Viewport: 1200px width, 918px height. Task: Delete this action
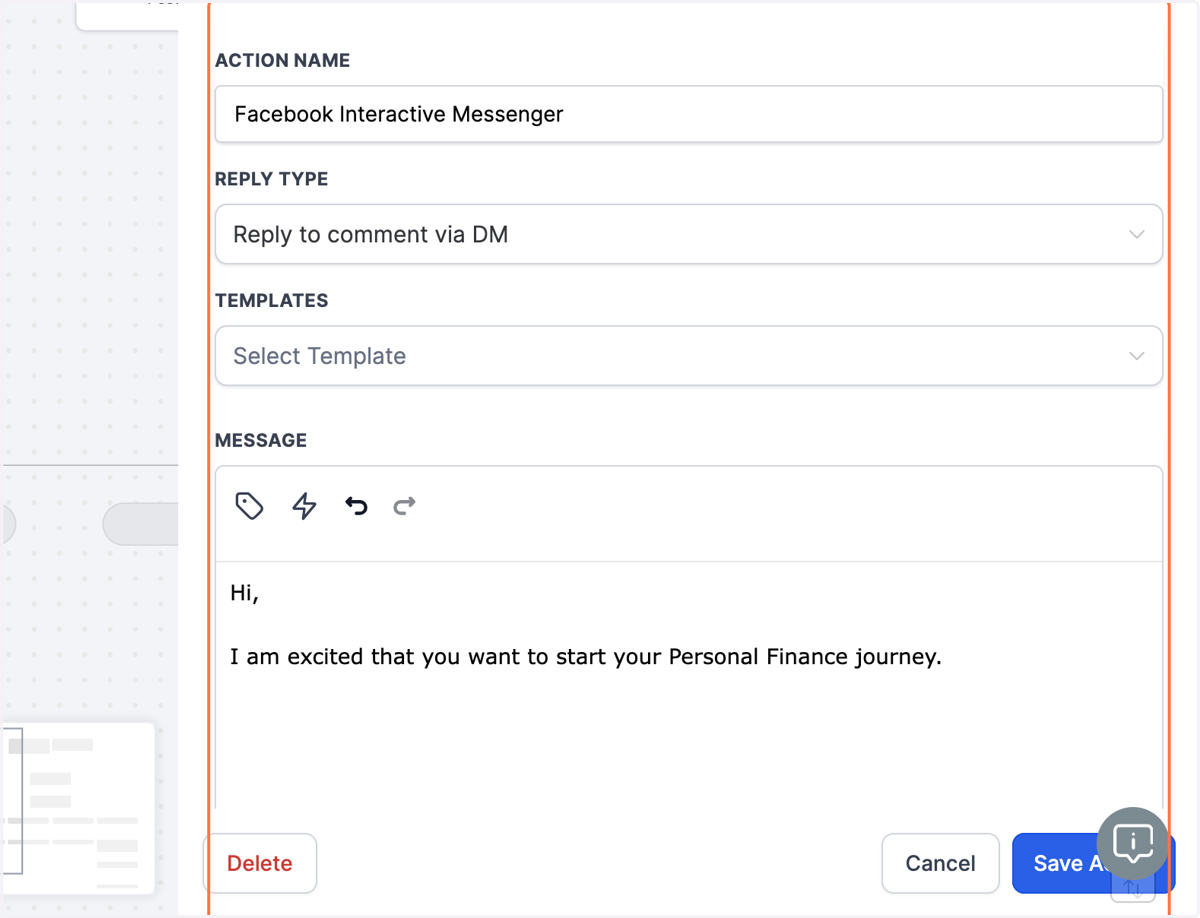click(x=260, y=863)
